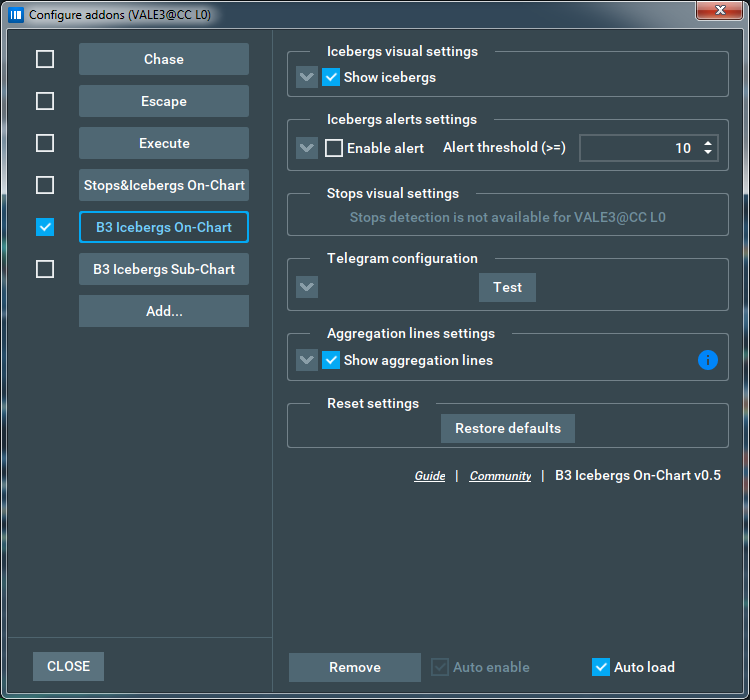Increase the alert threshold with the up arrow
Screen dimensions: 750x700
709,143
